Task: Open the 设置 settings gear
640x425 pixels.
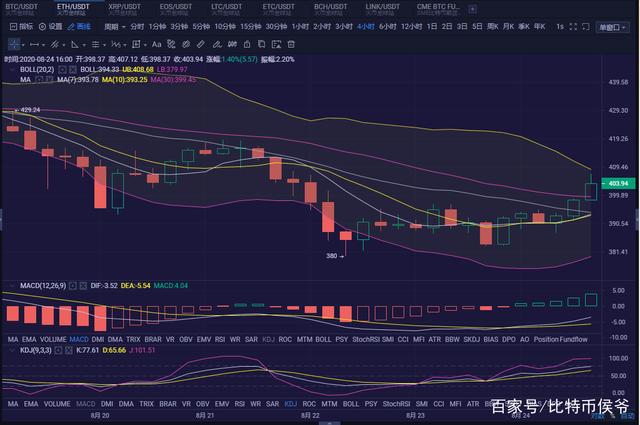Action: 51,27
